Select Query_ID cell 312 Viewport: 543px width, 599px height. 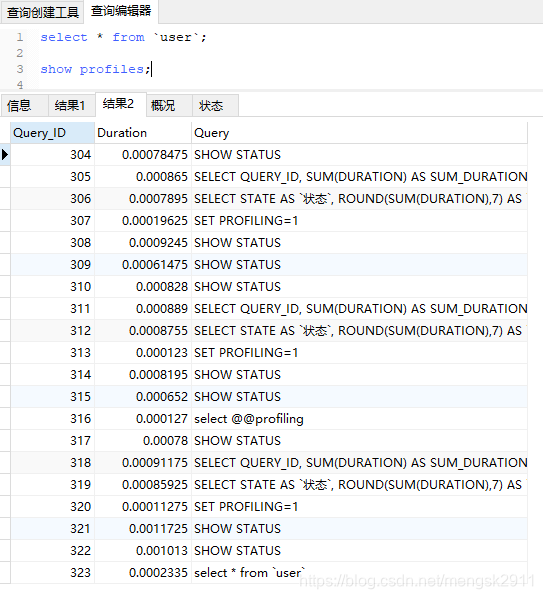[x=52, y=331]
